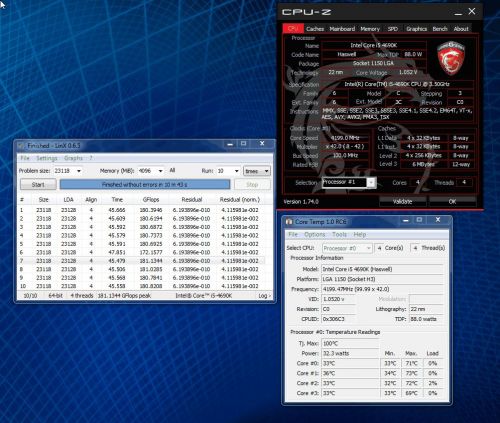Expand the Problem size dropdown in LinX

(79, 171)
